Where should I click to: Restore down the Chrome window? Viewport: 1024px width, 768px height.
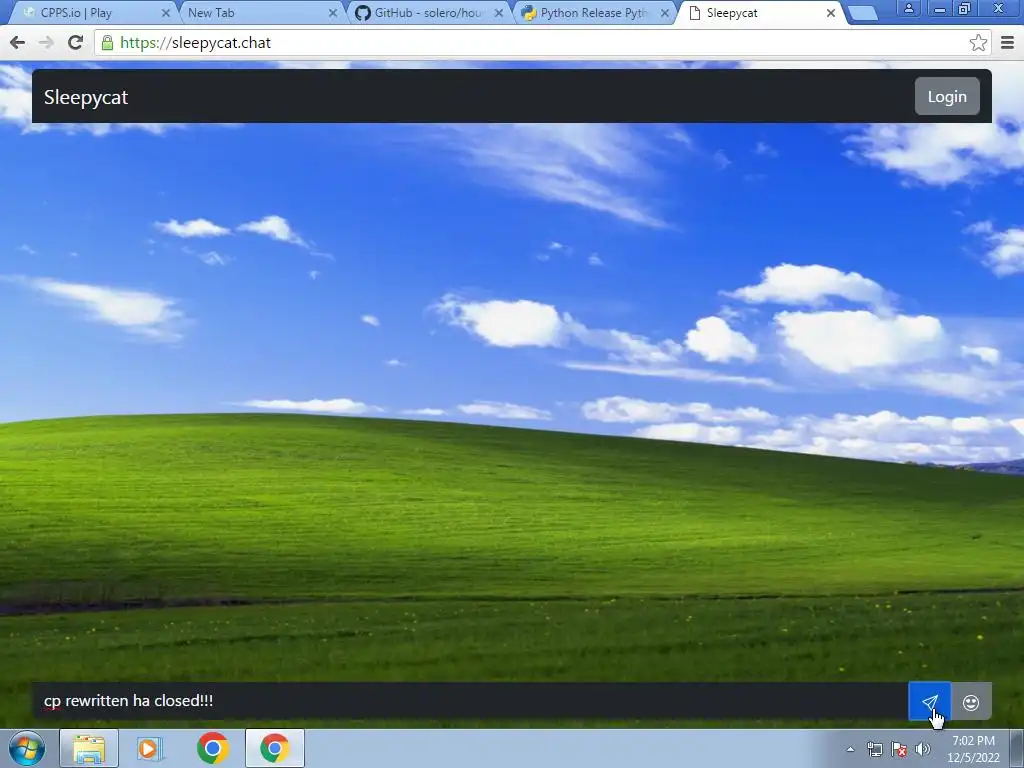click(x=965, y=8)
